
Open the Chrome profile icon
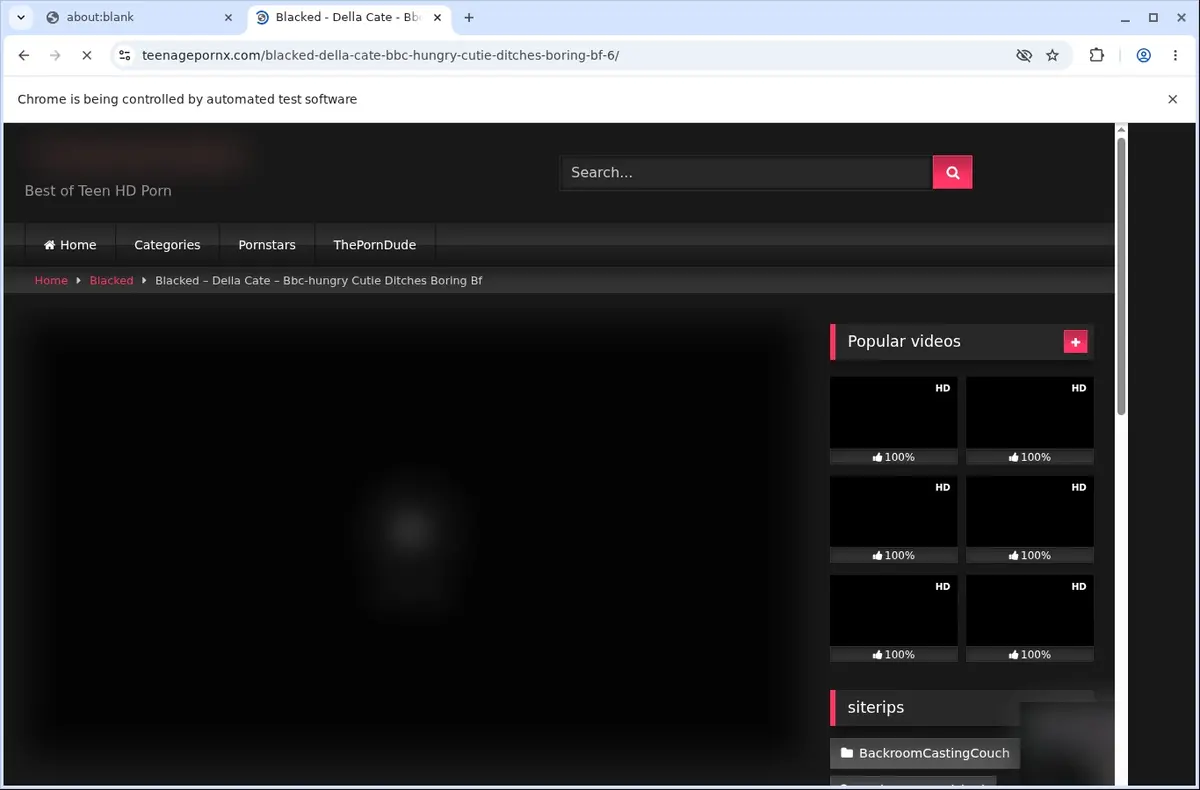click(x=1143, y=56)
